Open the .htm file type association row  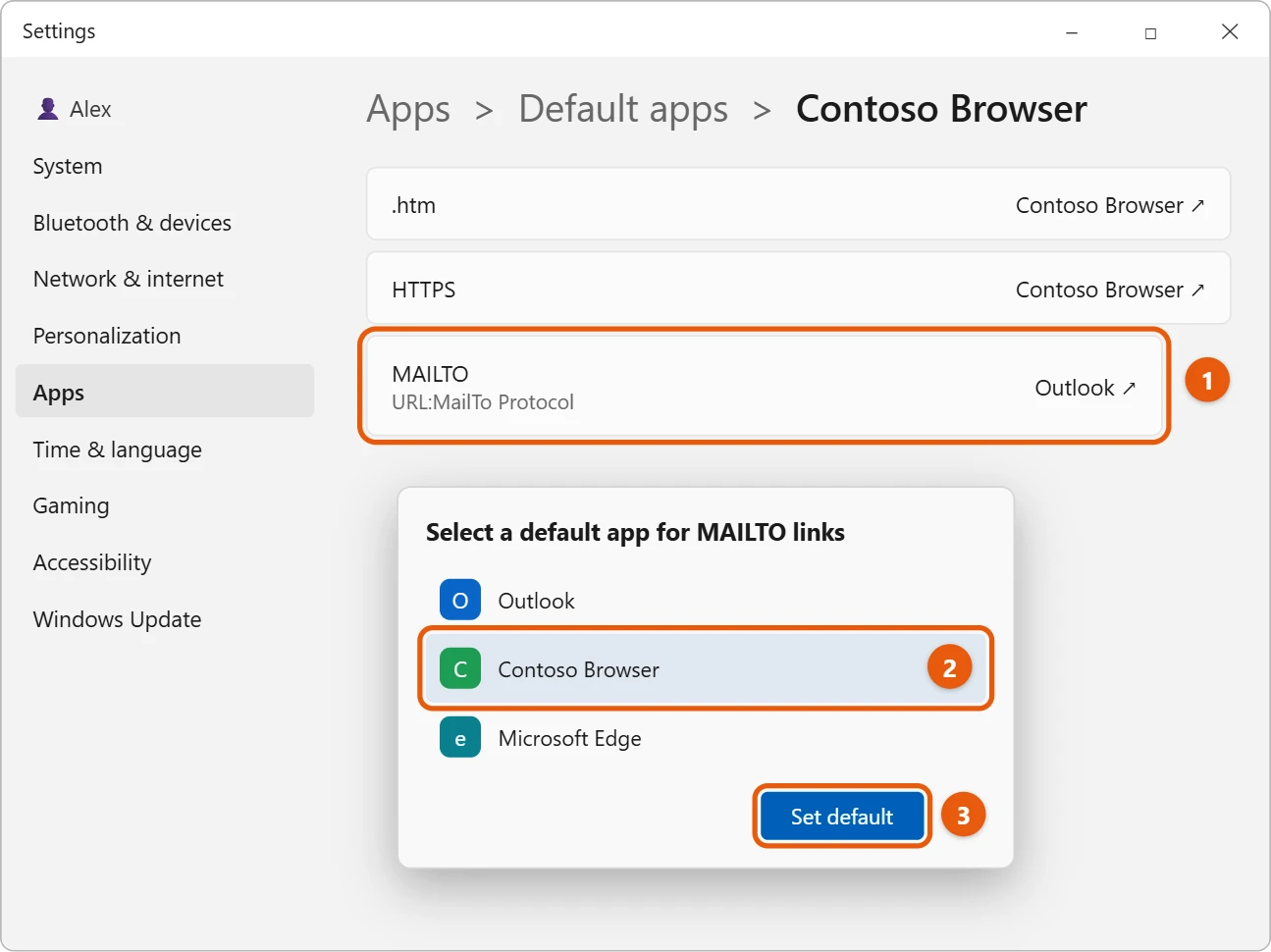pyautogui.click(x=798, y=204)
